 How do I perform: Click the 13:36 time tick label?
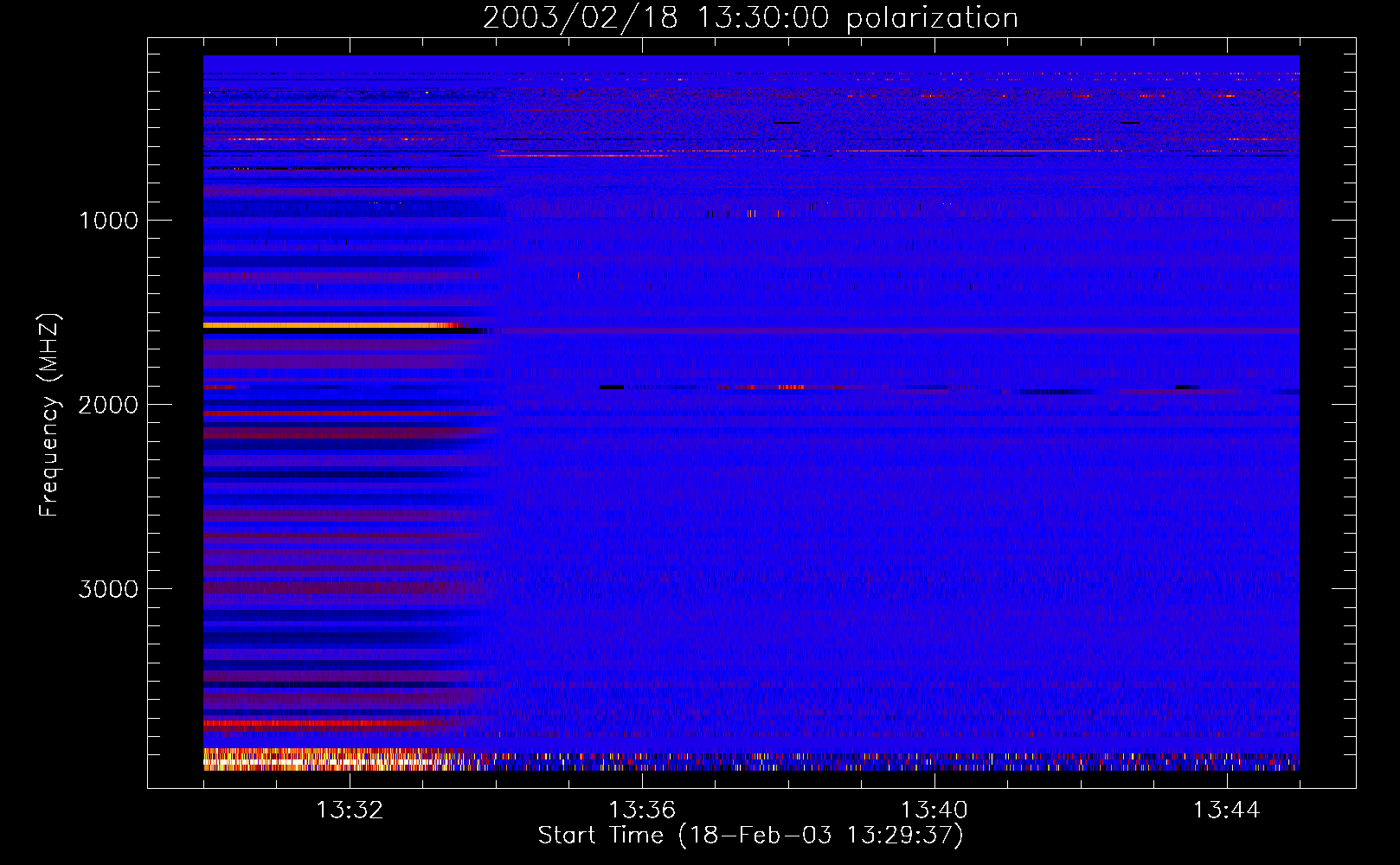(x=642, y=811)
